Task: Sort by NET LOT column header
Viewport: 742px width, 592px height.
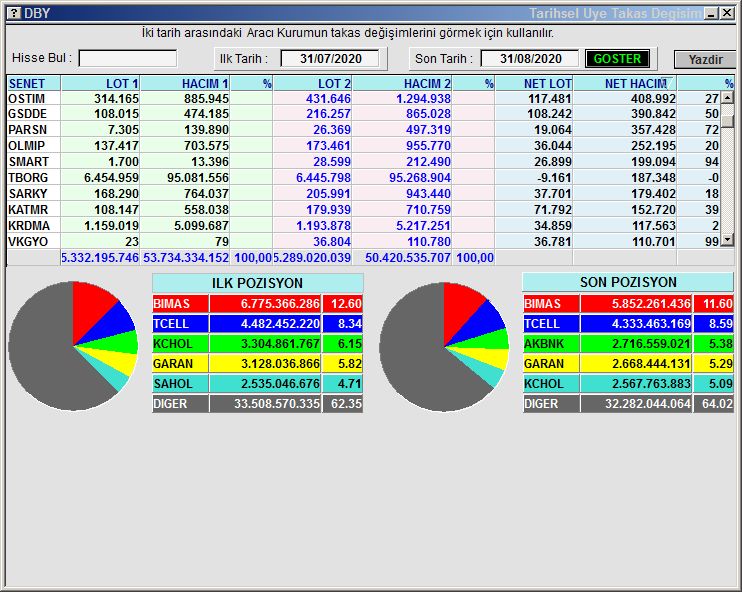Action: (534, 83)
